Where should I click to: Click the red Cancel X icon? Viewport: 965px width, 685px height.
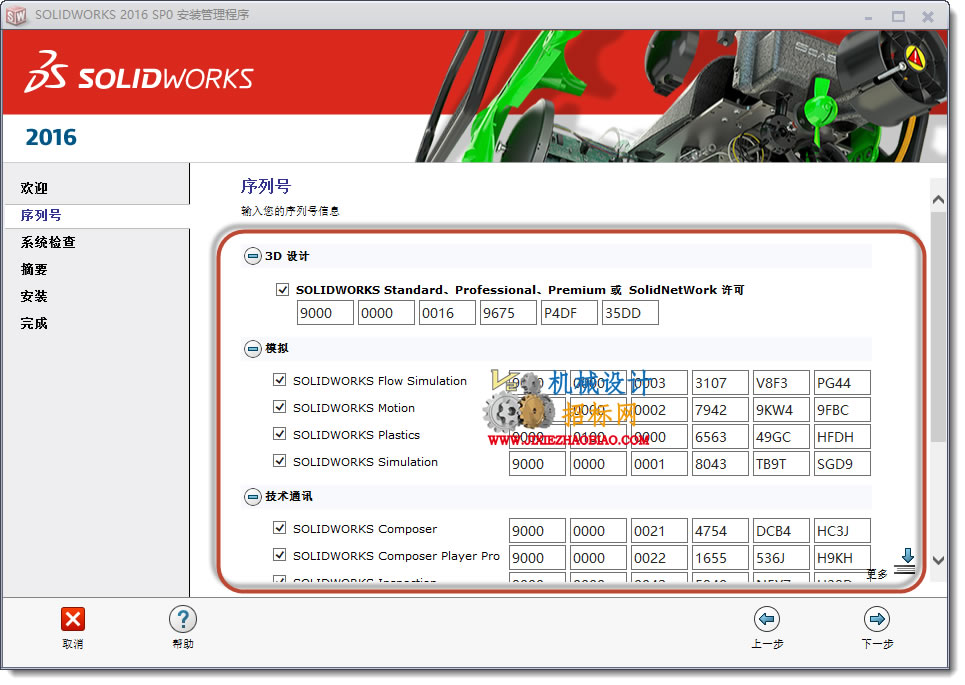tap(73, 619)
